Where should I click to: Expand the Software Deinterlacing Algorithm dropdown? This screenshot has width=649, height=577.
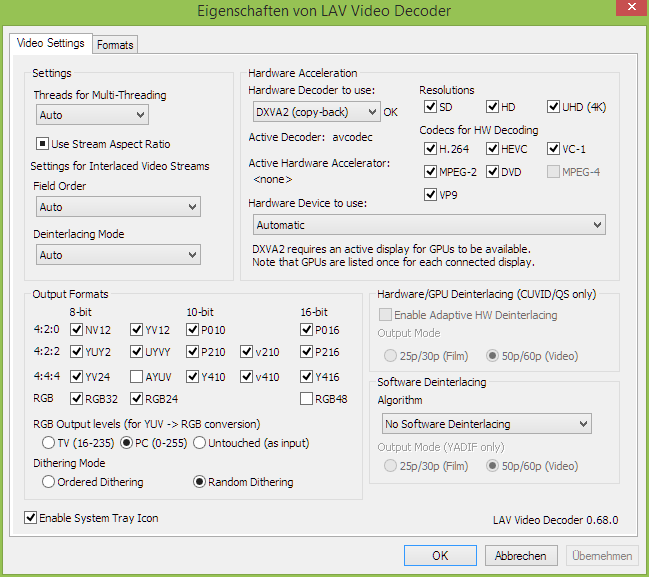[x=491, y=424]
